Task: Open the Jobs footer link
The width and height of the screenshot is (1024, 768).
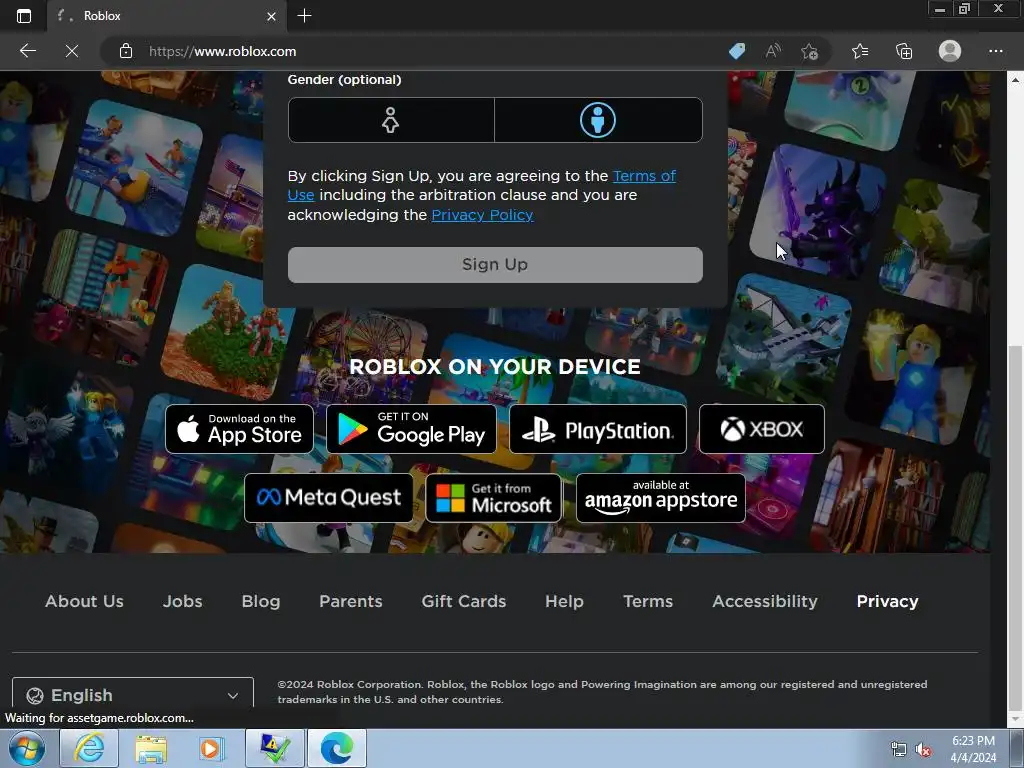Action: [182, 601]
